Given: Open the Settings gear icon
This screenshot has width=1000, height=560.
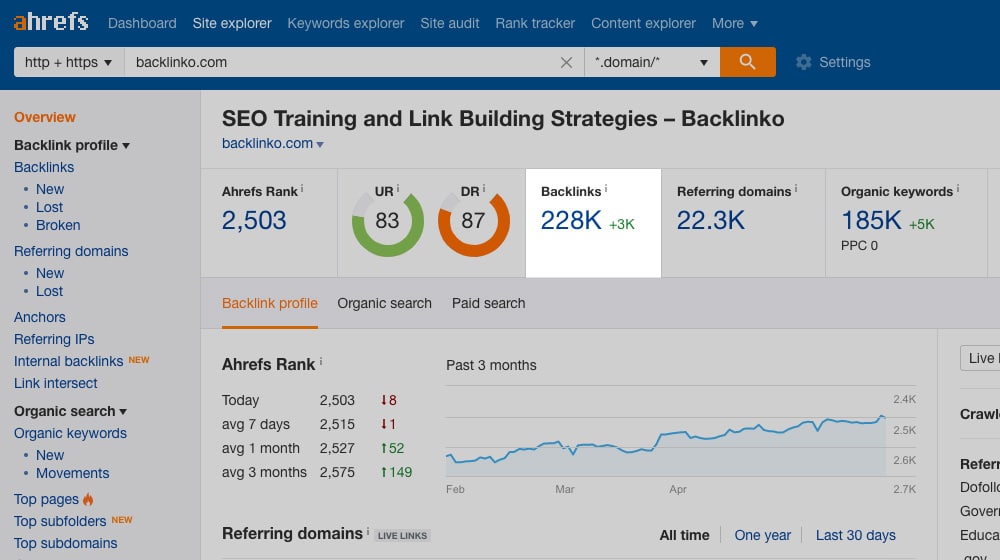Looking at the screenshot, I should (804, 62).
